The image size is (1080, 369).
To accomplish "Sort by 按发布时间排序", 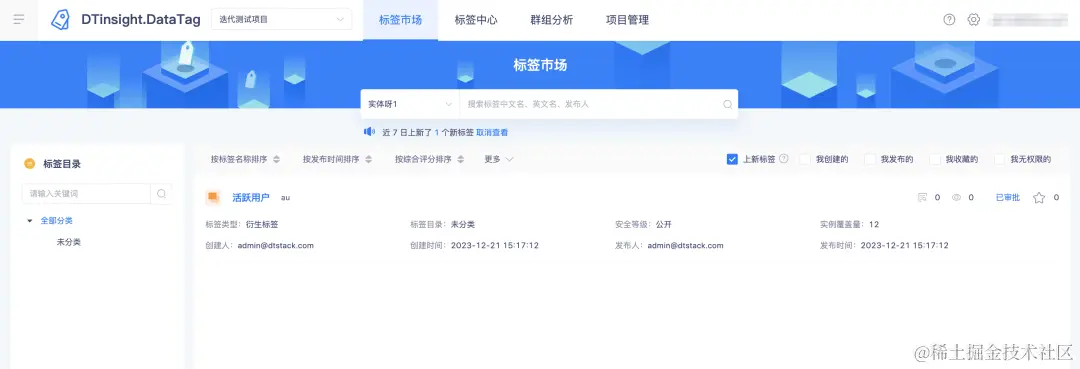I will [x=337, y=159].
